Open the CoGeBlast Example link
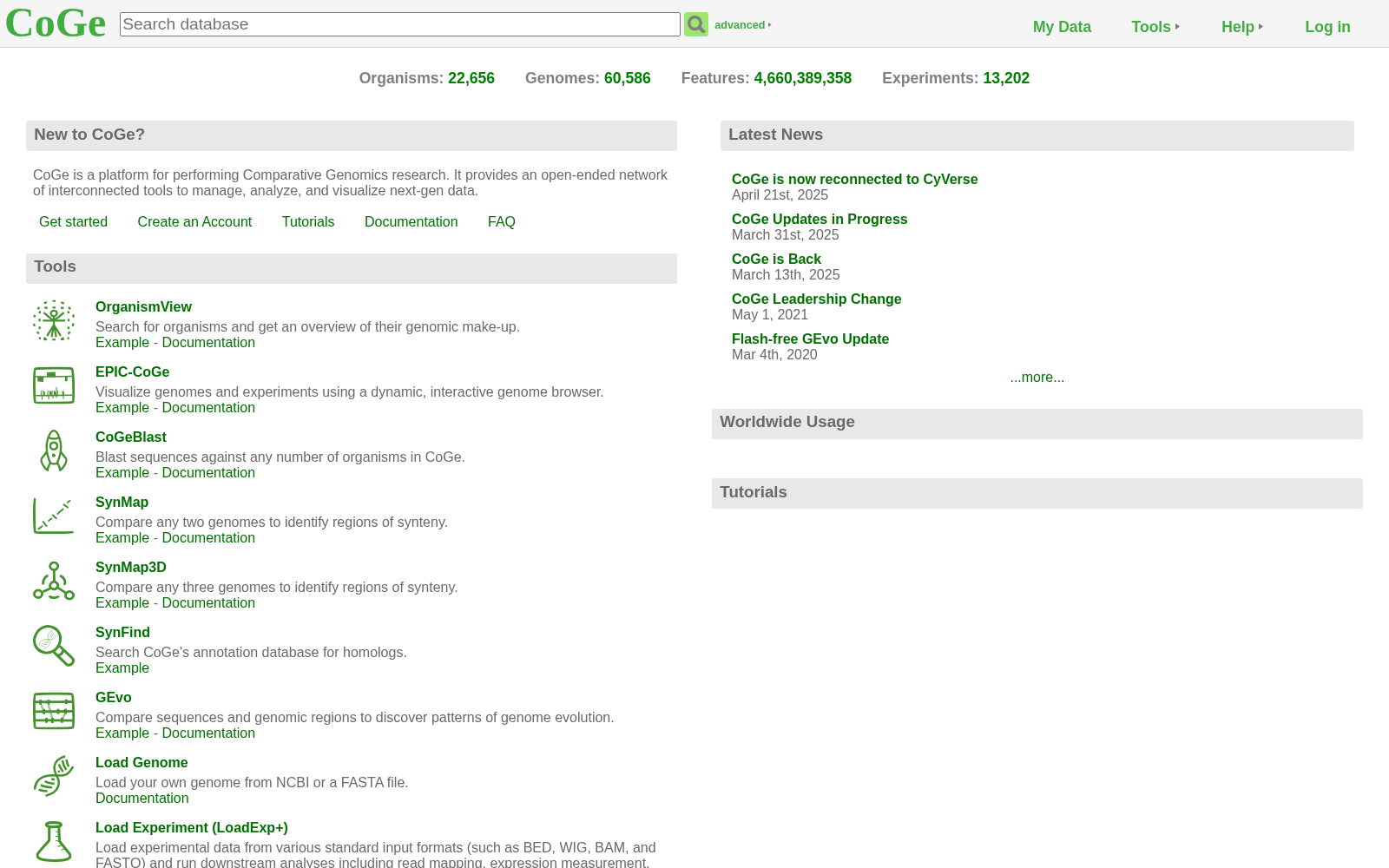Screen dimensions: 1389x868 pos(122,473)
